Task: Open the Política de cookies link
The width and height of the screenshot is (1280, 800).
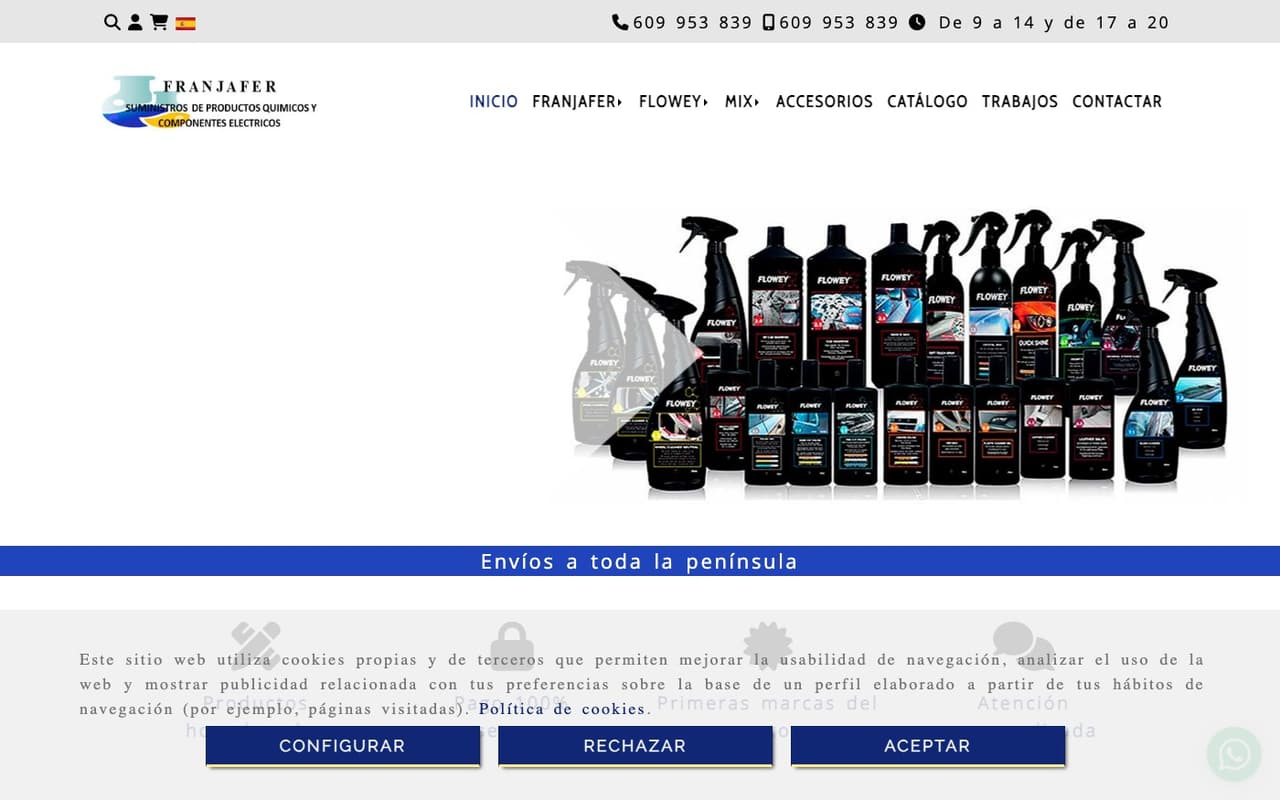Action: tap(562, 709)
